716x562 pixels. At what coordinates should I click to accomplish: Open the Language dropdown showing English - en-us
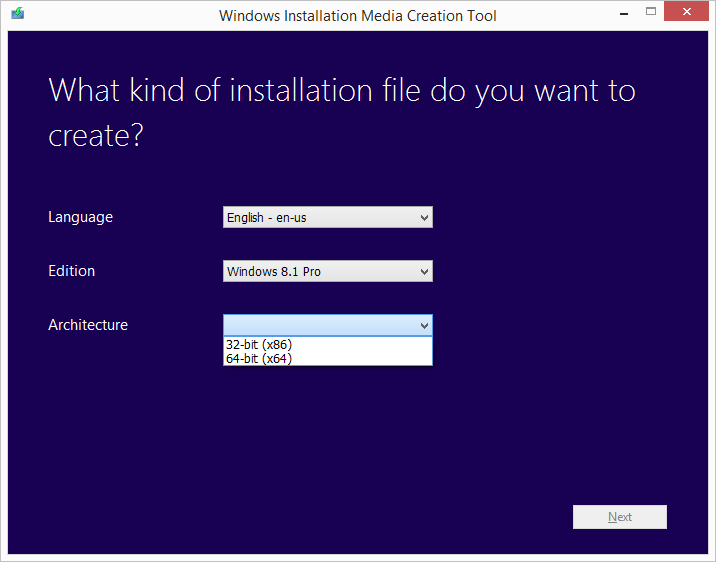coord(327,217)
